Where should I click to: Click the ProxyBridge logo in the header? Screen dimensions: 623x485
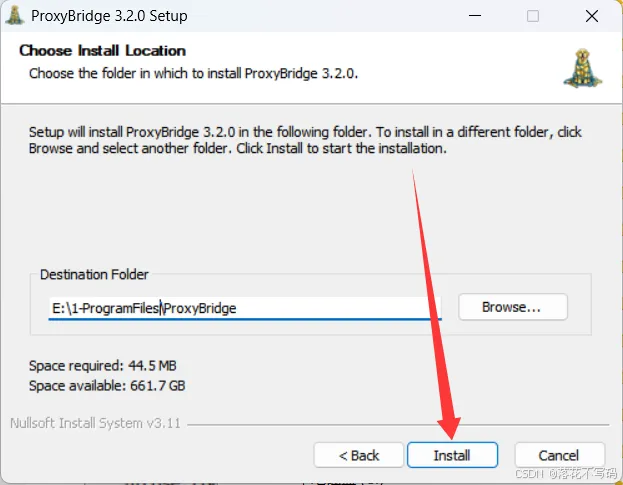click(582, 66)
